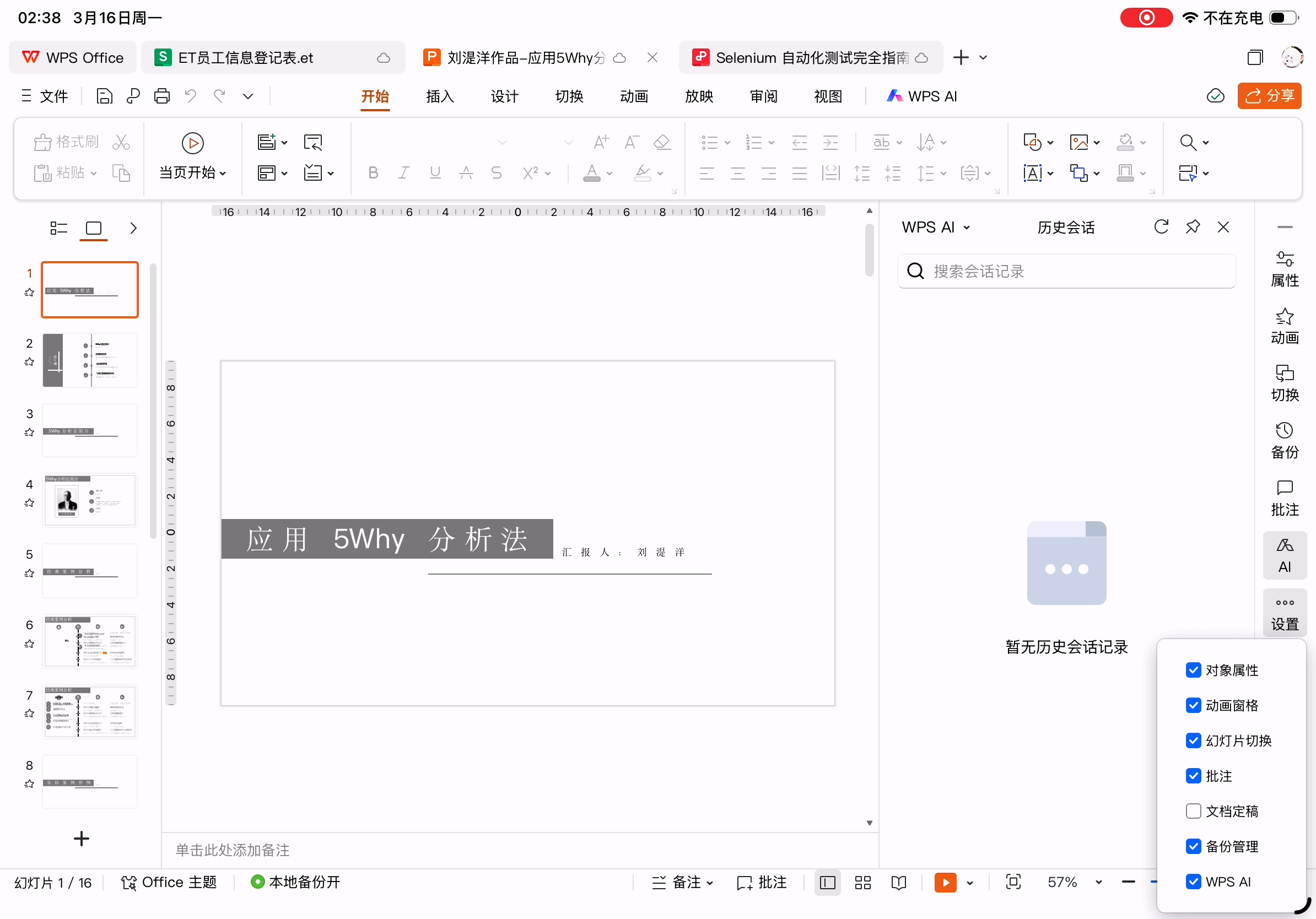Open the 57% zoom level dropdown

coord(1098,882)
